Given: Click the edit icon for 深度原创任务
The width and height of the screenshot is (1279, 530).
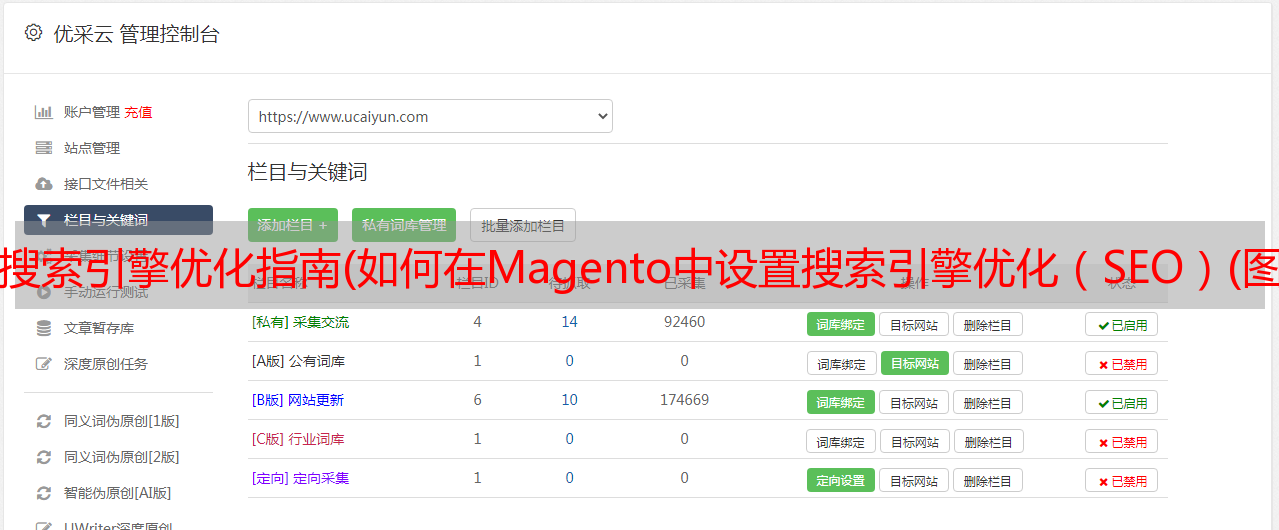Looking at the screenshot, I should pos(44,364).
